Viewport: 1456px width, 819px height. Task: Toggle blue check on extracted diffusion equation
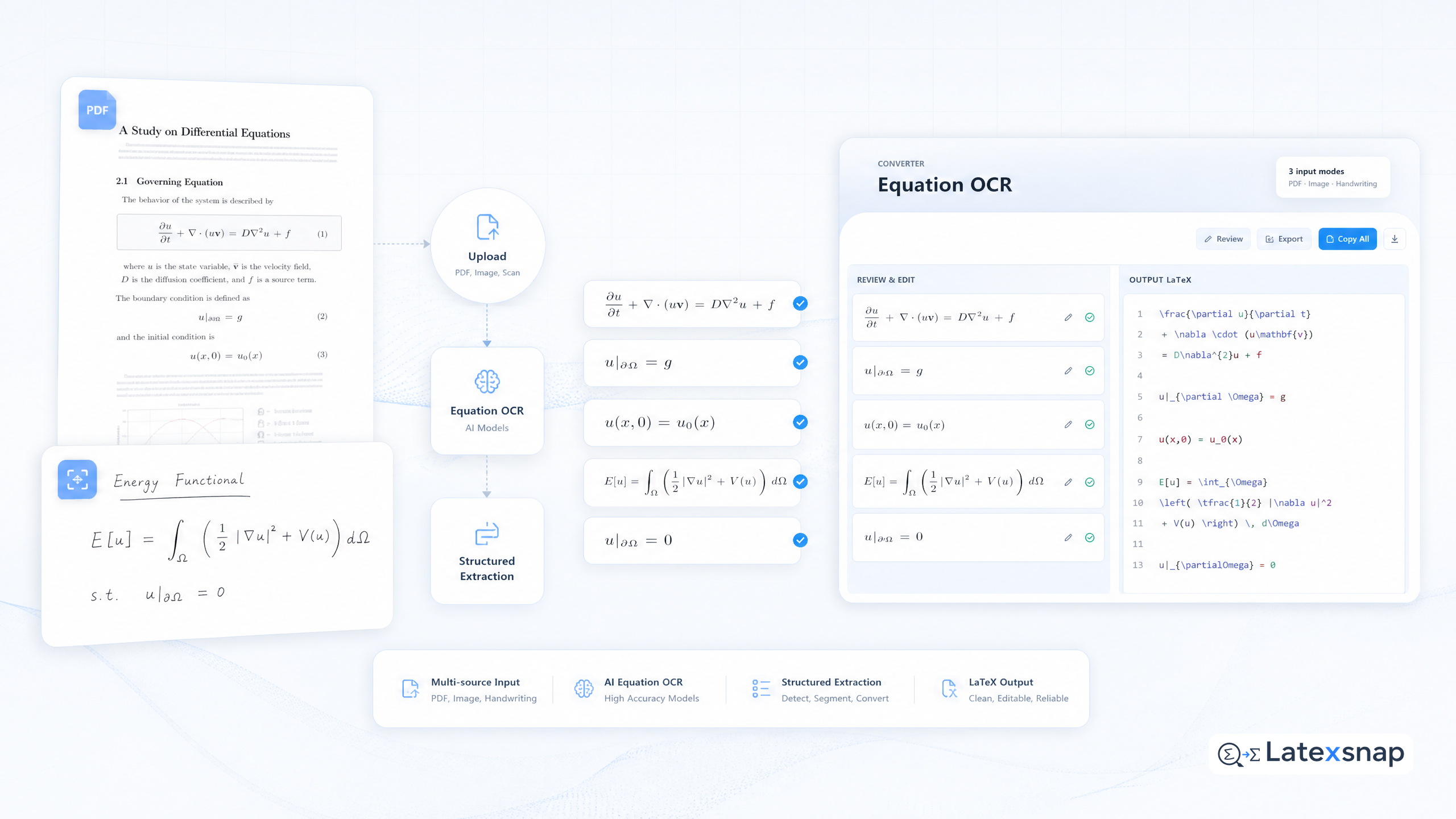800,304
